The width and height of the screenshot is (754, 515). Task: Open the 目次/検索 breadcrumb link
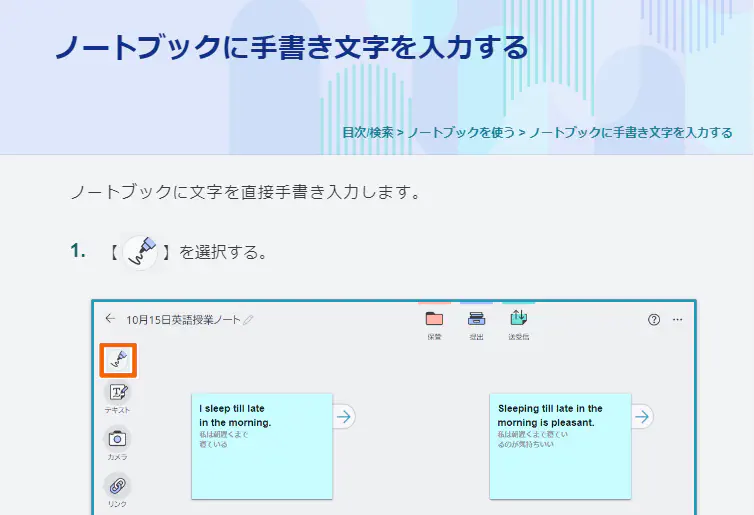click(x=368, y=133)
